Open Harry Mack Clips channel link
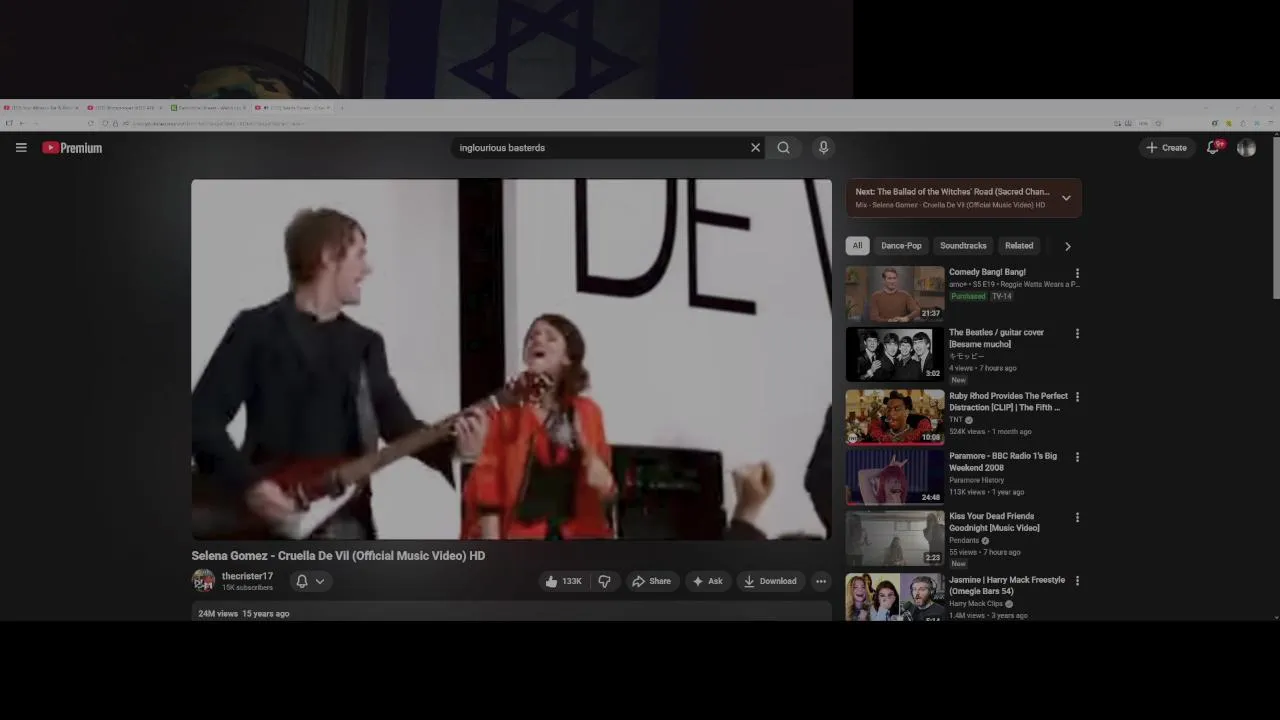This screenshot has height=720, width=1280. click(977, 604)
